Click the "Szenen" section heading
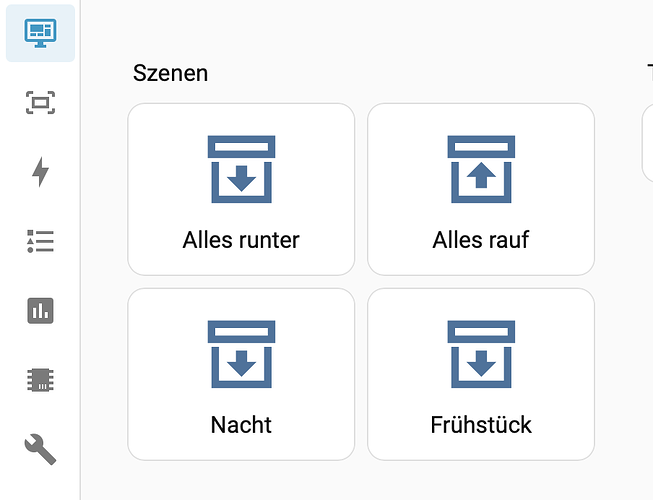This screenshot has width=653, height=500. [x=170, y=73]
